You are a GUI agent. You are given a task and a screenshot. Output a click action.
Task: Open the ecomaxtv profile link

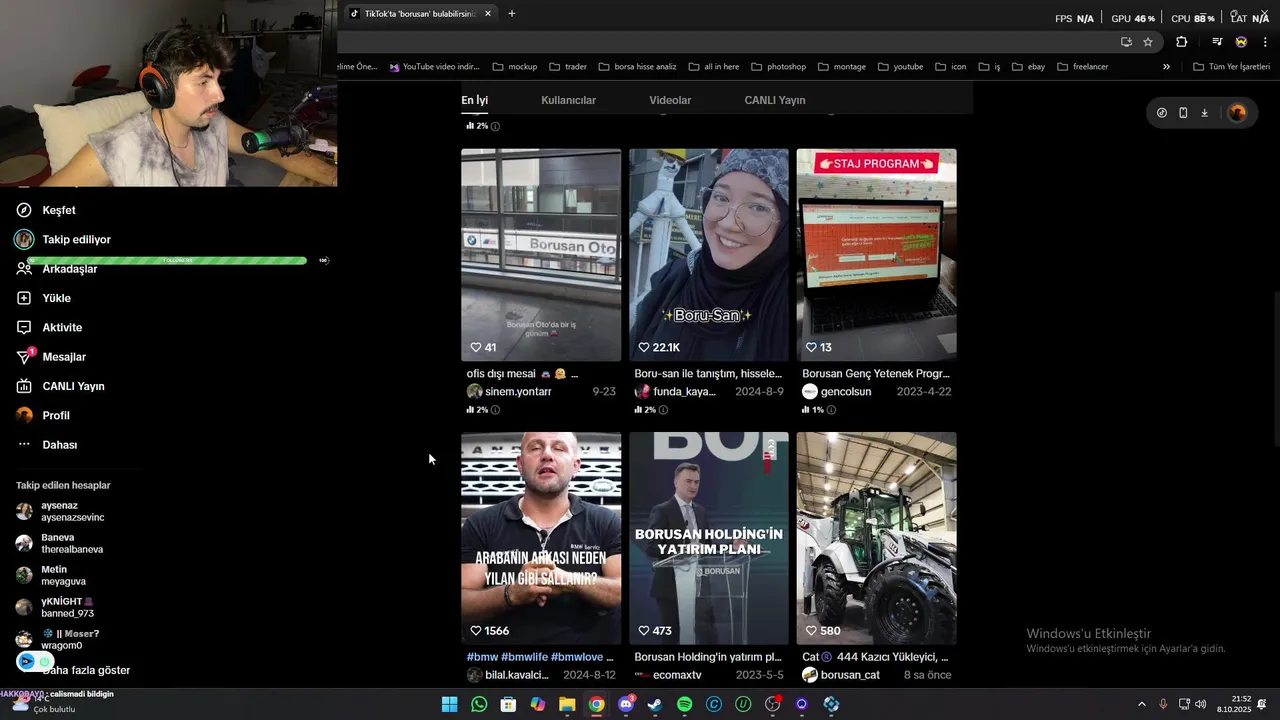(677, 675)
